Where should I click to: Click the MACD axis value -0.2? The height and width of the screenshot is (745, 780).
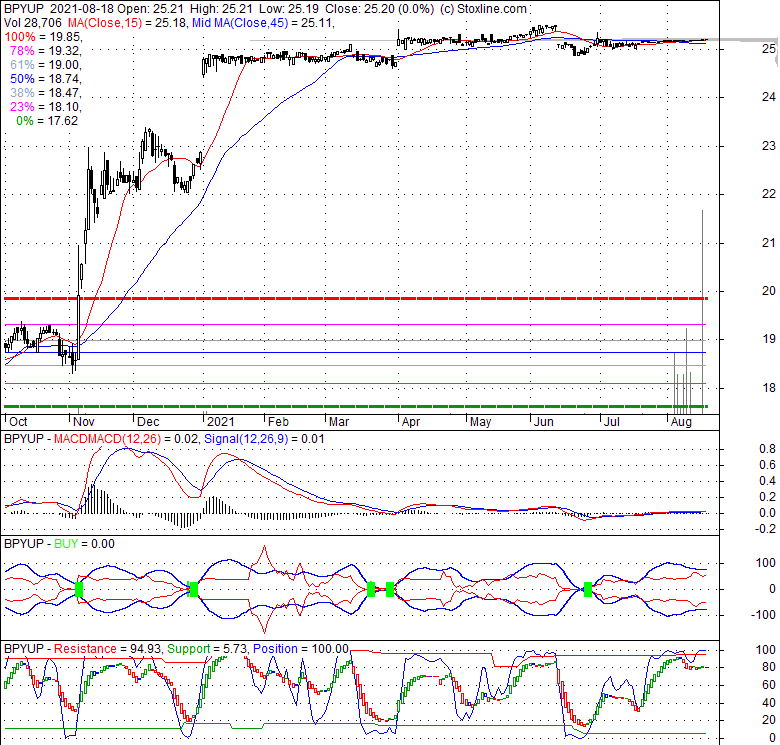766,529
